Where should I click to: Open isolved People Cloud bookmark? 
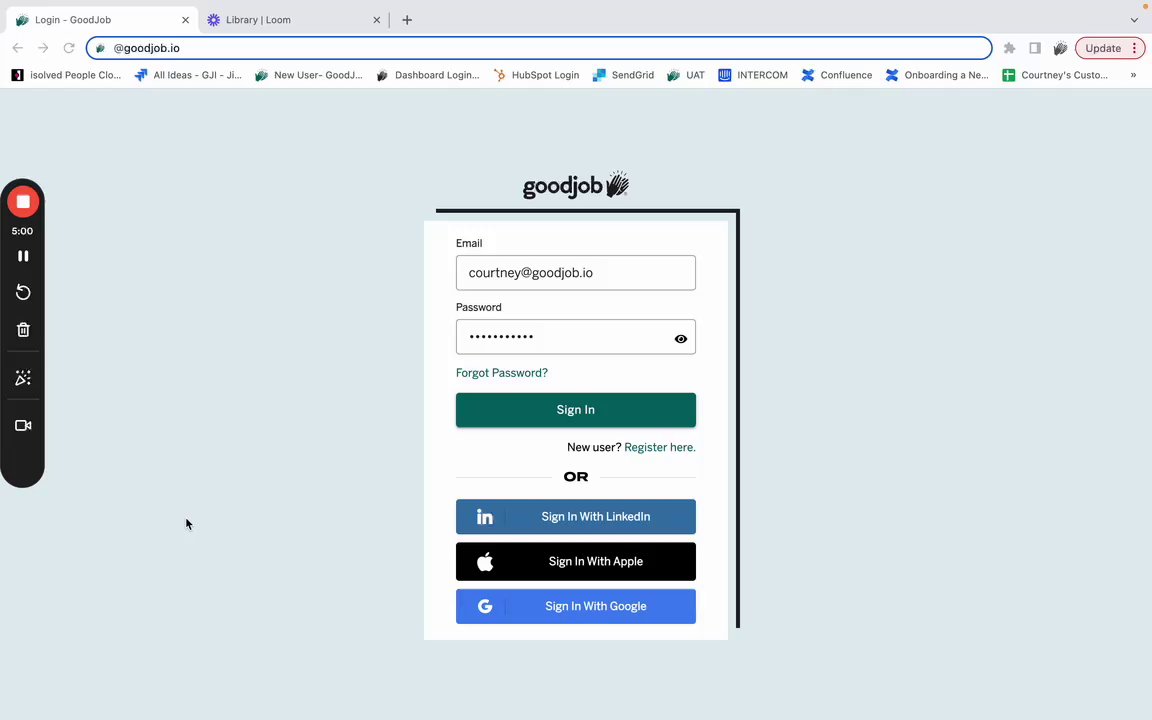click(x=66, y=75)
